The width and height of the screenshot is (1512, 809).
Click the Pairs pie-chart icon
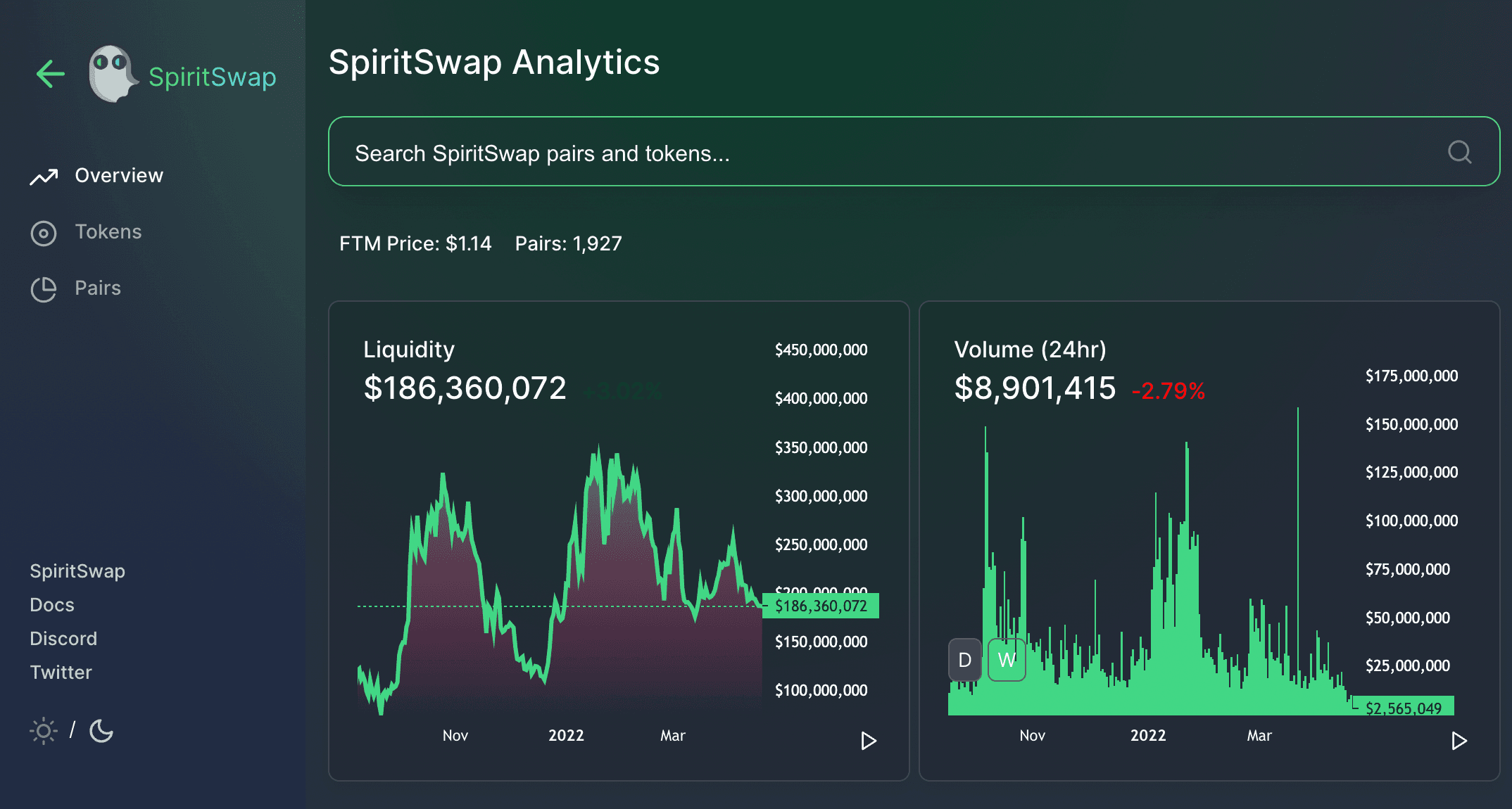pos(44,289)
